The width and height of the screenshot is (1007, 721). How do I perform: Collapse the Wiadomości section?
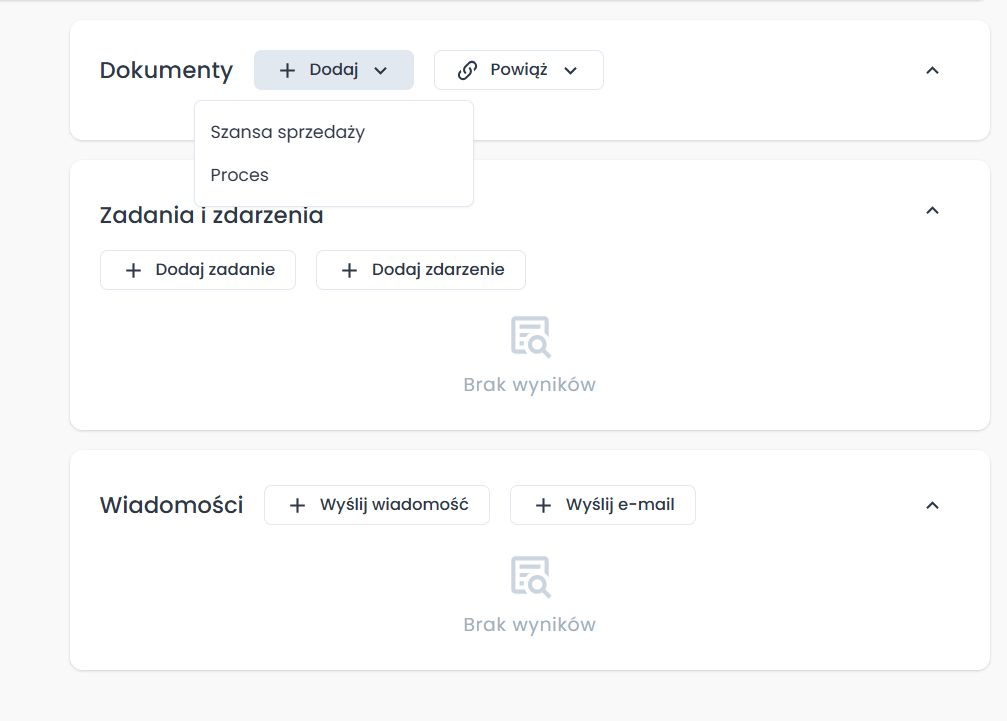click(932, 505)
